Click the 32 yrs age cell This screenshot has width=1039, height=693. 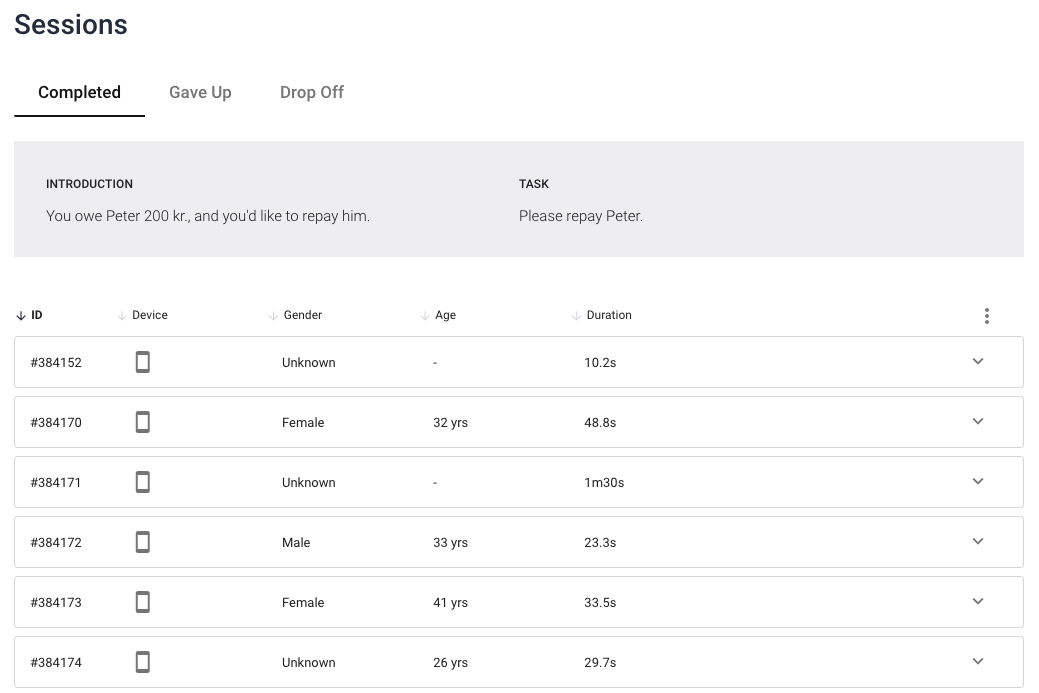click(451, 423)
